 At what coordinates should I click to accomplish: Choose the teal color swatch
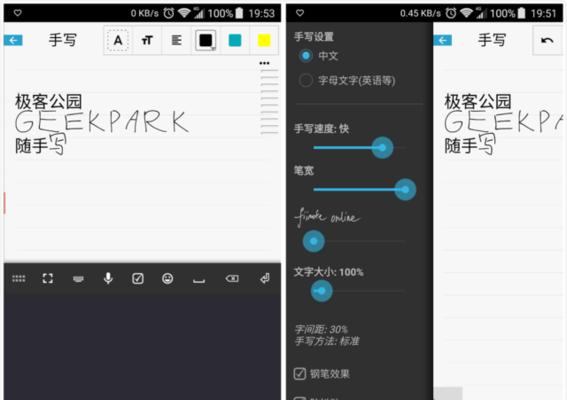(x=235, y=40)
